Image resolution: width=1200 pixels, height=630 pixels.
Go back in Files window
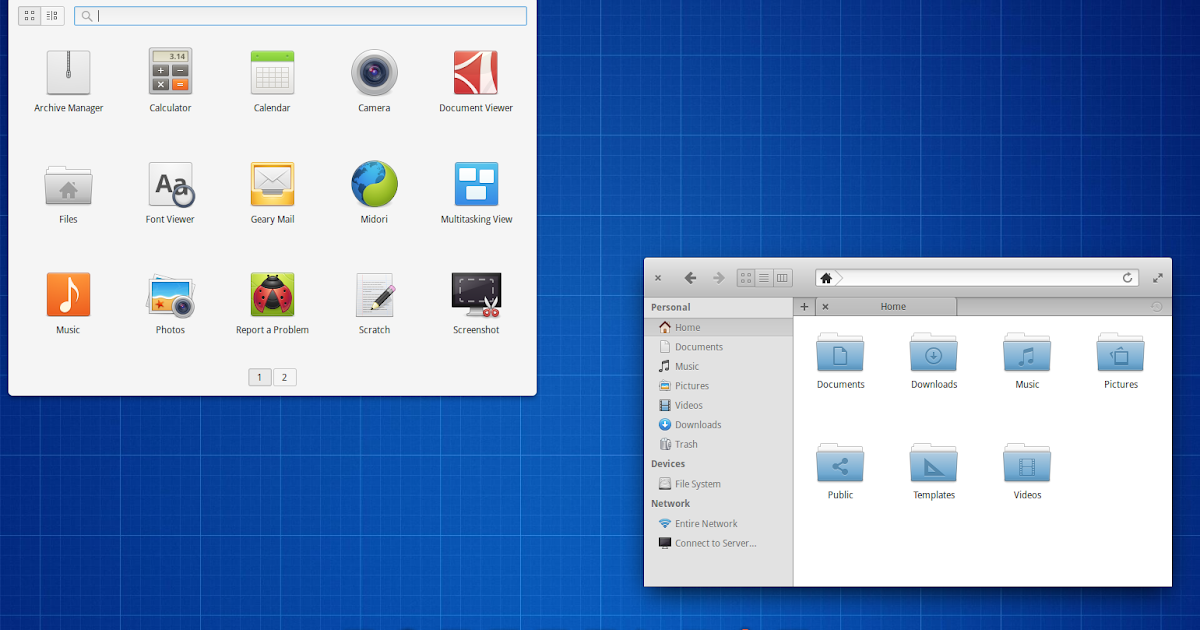690,278
